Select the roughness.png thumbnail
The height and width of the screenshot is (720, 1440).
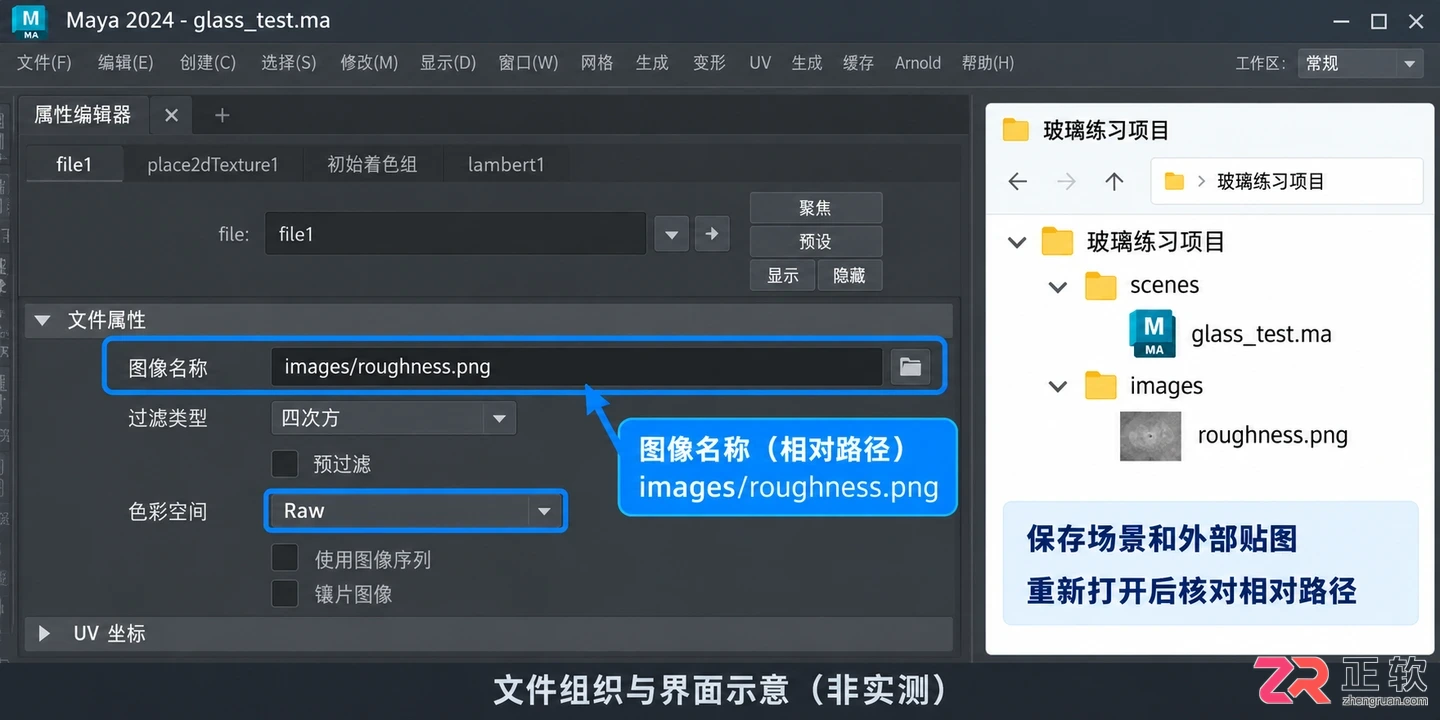point(1150,435)
